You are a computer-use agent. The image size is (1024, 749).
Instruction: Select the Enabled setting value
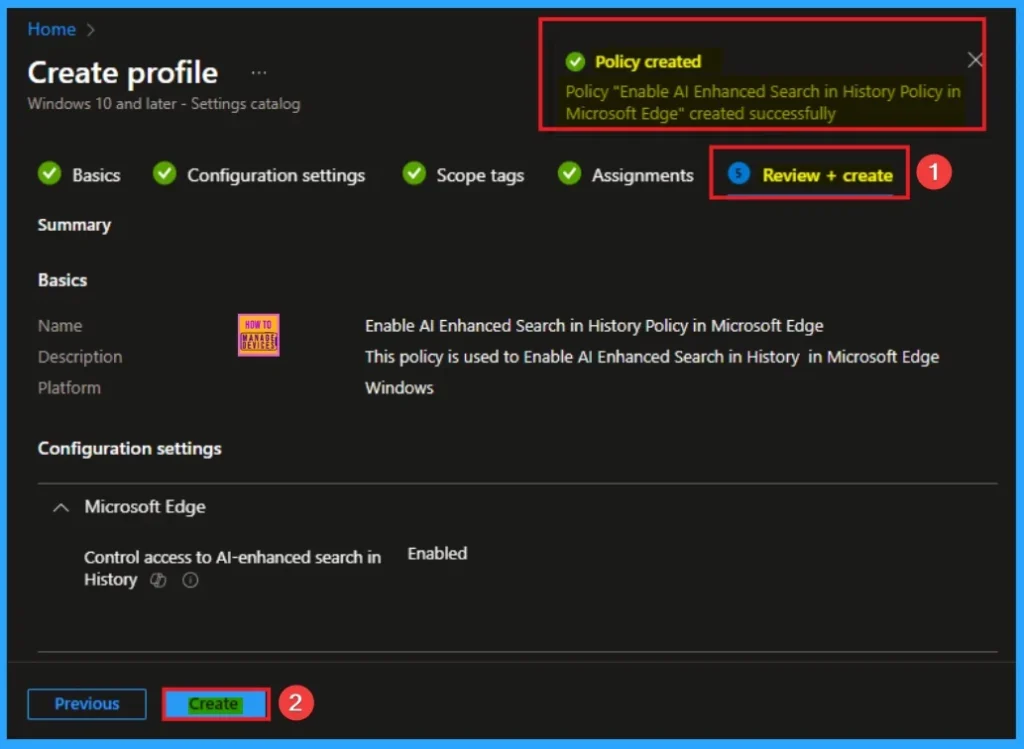[x=437, y=554]
